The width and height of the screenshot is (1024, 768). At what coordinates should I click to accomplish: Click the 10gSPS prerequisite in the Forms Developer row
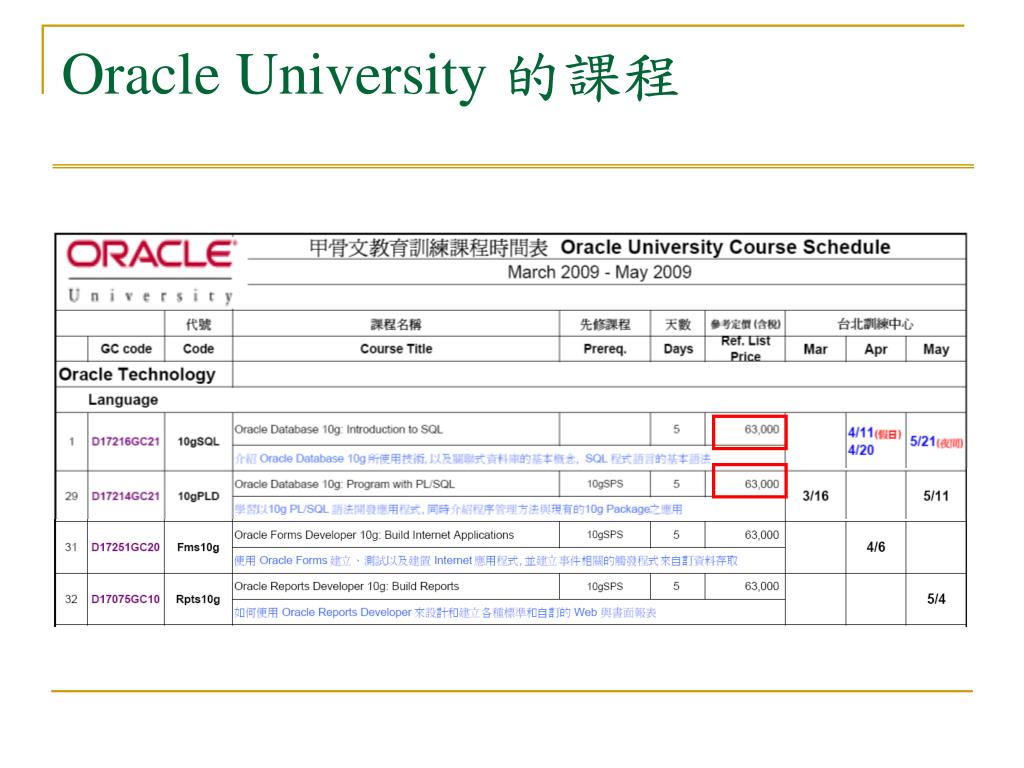coord(605,535)
